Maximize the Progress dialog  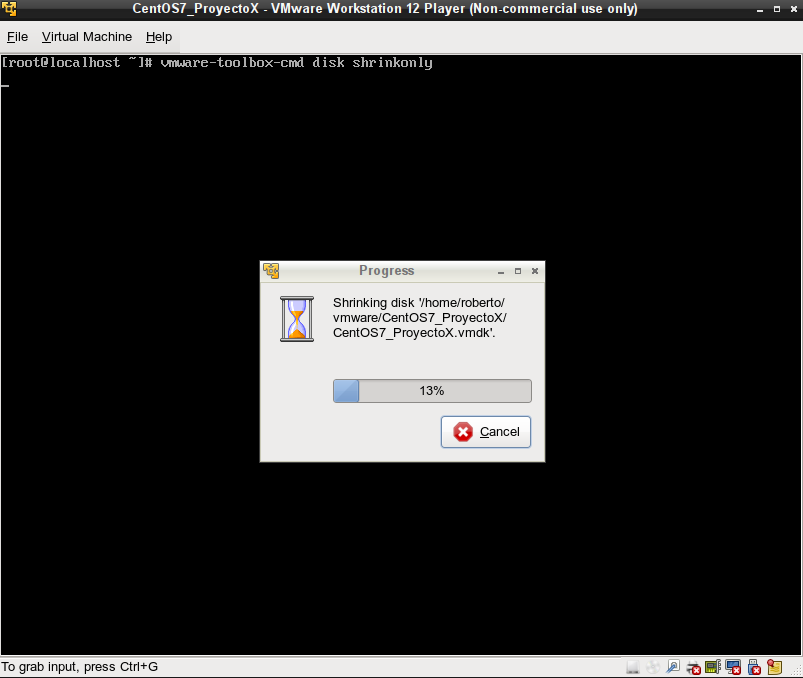(518, 271)
